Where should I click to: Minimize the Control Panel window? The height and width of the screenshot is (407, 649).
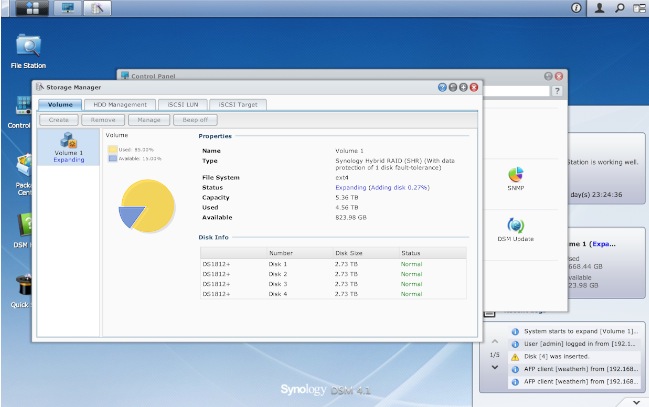click(x=548, y=76)
